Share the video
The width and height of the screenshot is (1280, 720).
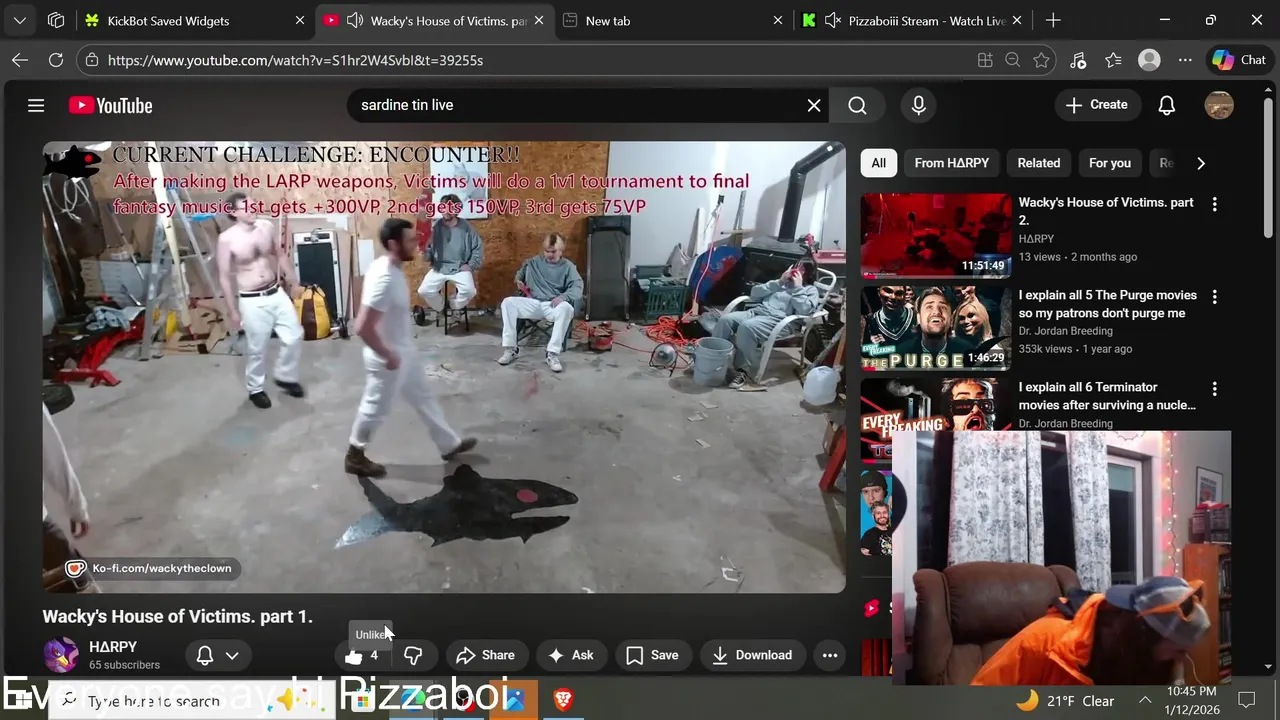click(x=485, y=656)
